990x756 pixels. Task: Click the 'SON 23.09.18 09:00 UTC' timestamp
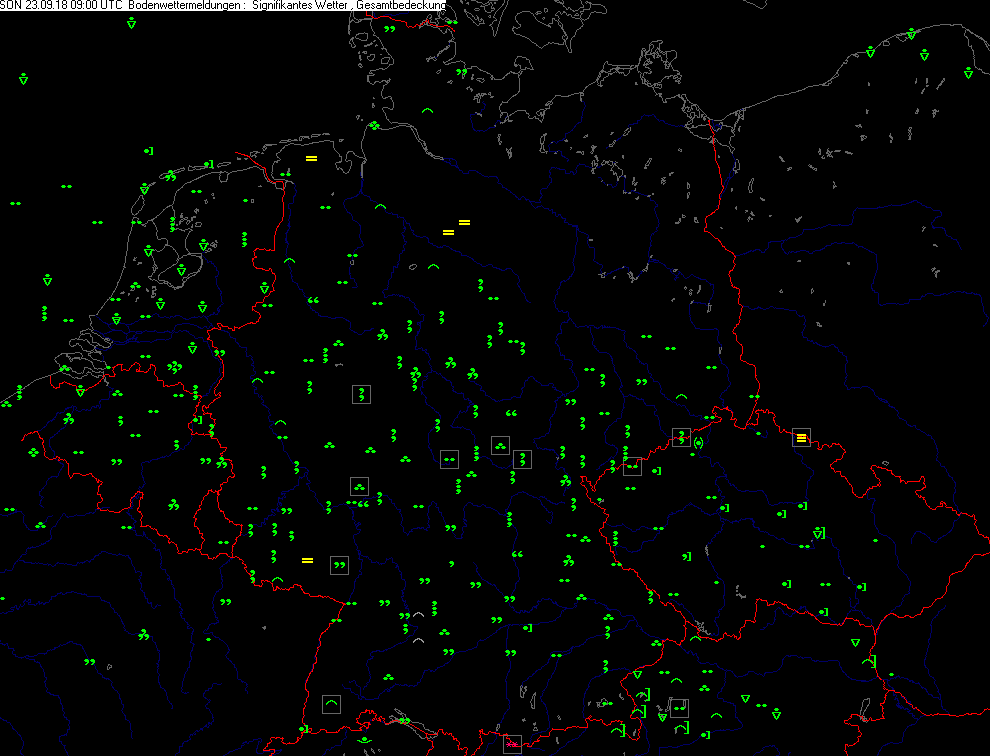pyautogui.click(x=62, y=6)
